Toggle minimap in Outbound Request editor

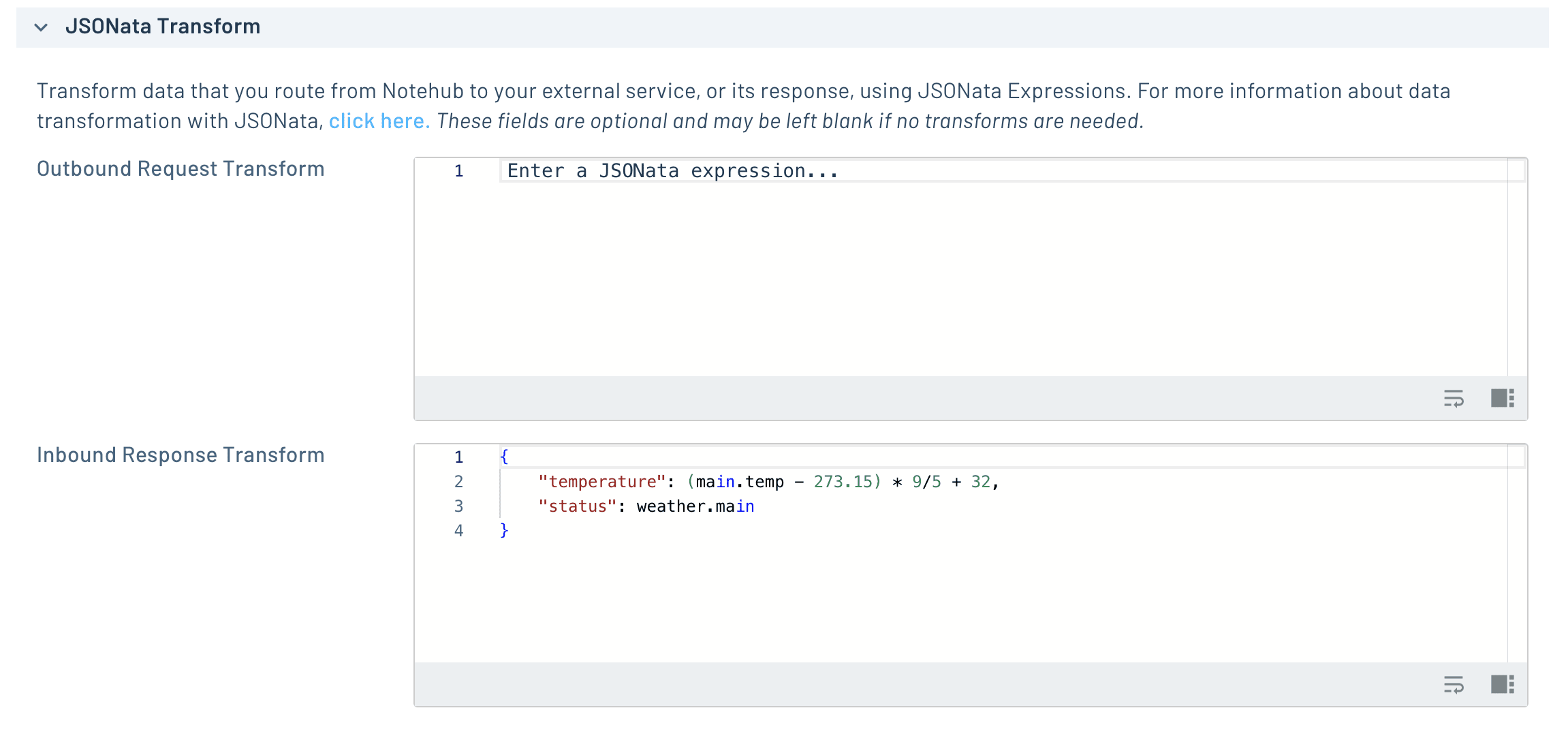tap(1502, 398)
